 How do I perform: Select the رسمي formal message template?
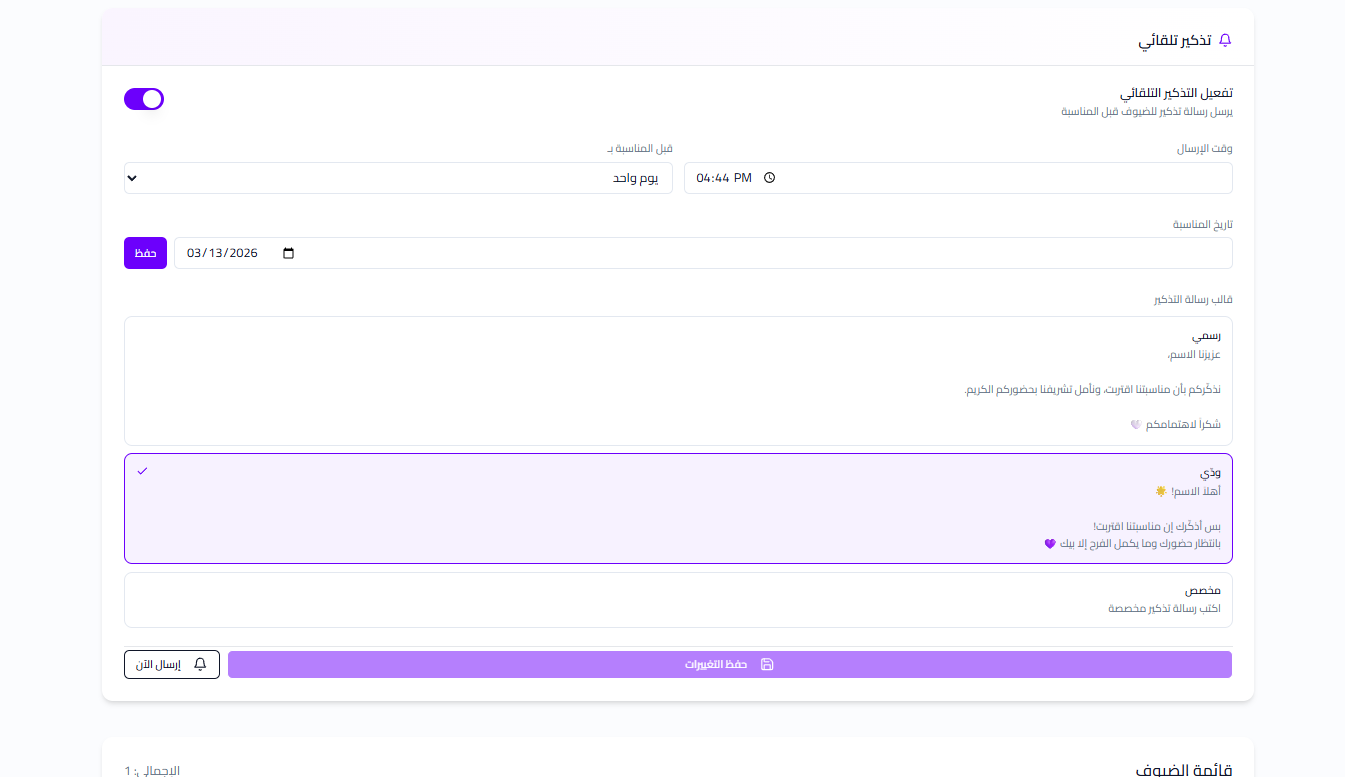pyautogui.click(x=678, y=380)
